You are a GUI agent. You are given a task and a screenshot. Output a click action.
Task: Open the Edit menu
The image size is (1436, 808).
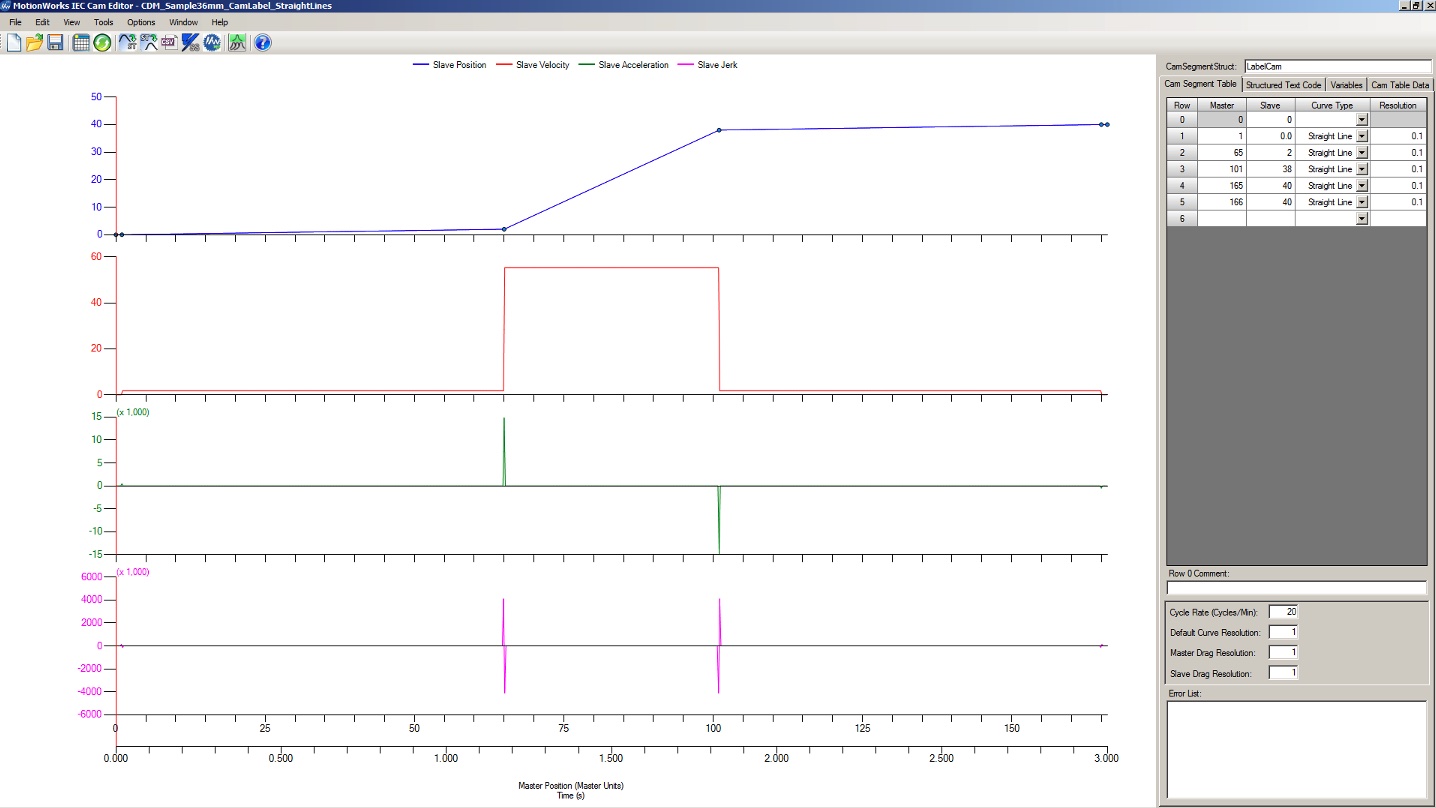(x=42, y=22)
